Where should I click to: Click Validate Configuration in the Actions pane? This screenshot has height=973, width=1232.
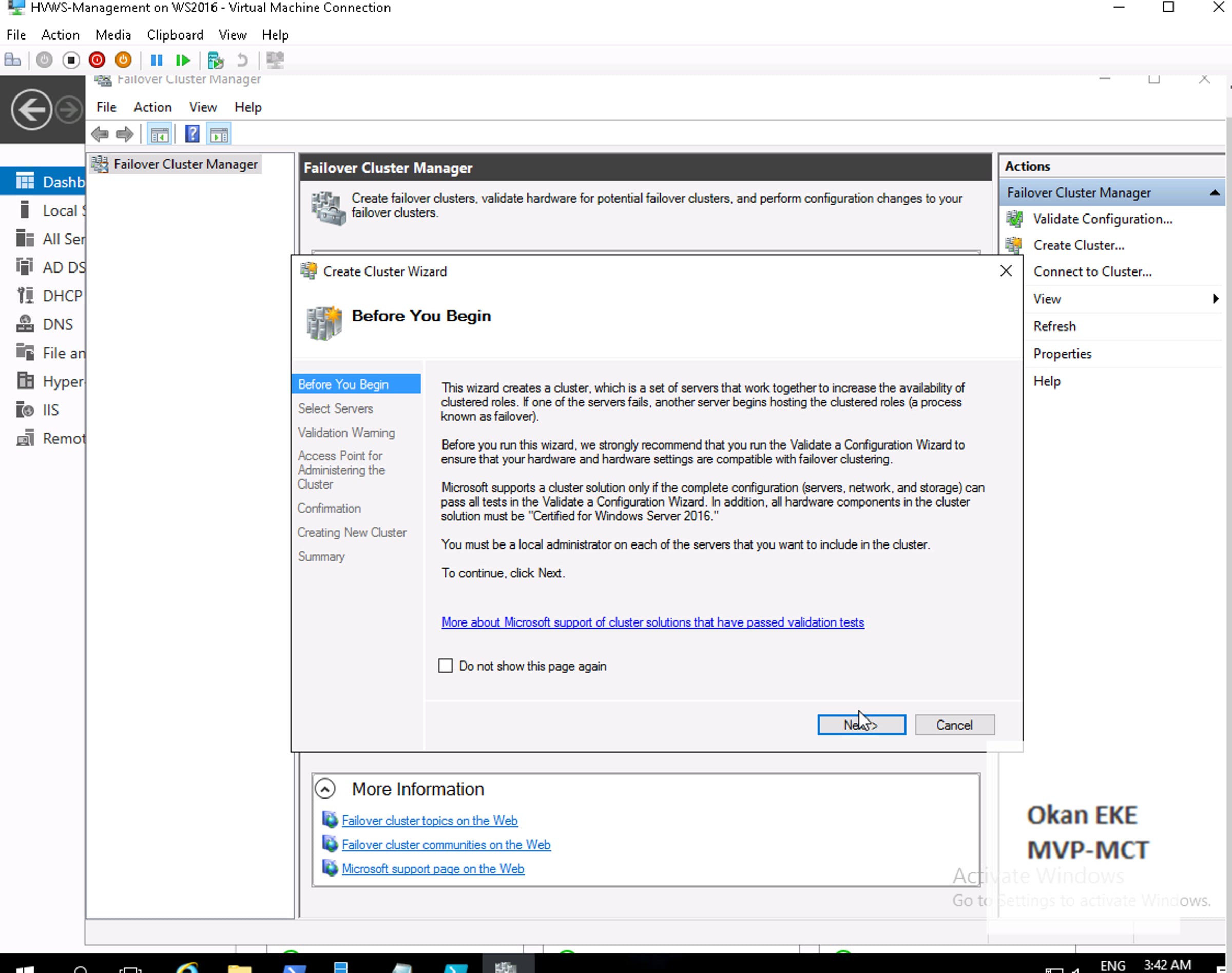click(x=1103, y=219)
